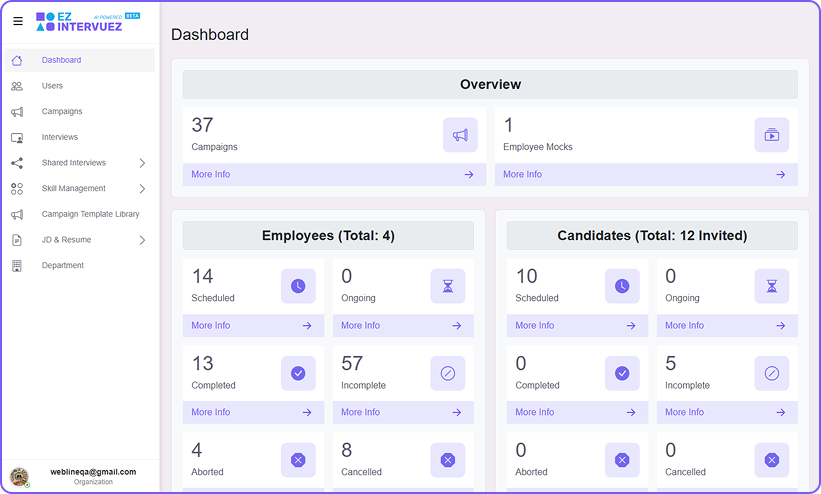Open Campaign Template Library in sidebar
This screenshot has height=494, width=821.
90,214
